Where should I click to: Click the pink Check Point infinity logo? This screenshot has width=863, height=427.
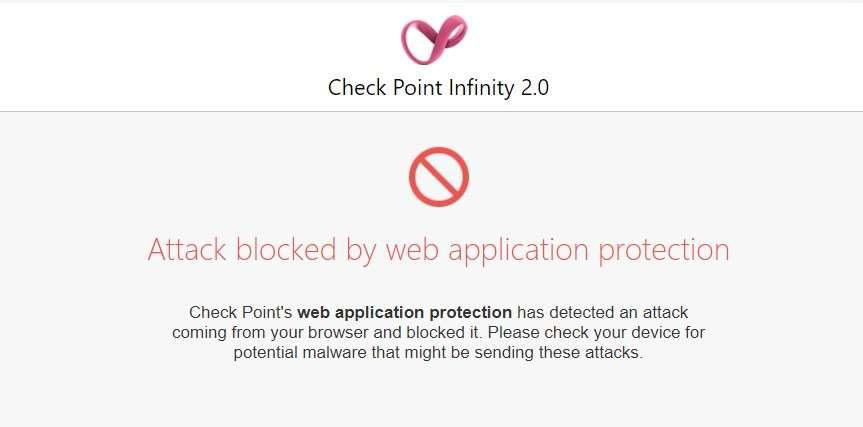click(434, 39)
